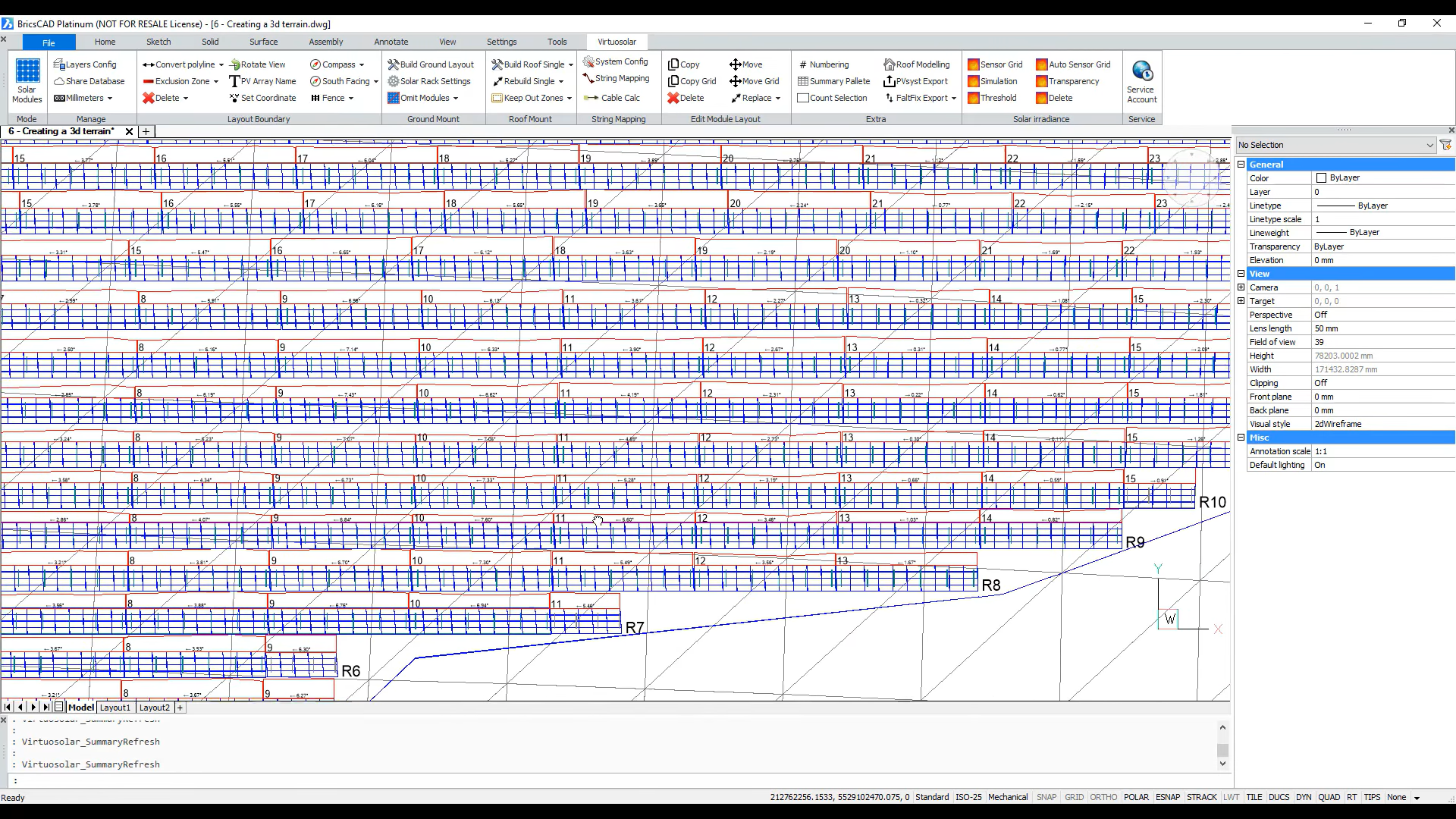
Task: Click the Cable Calc icon
Action: [x=591, y=98]
